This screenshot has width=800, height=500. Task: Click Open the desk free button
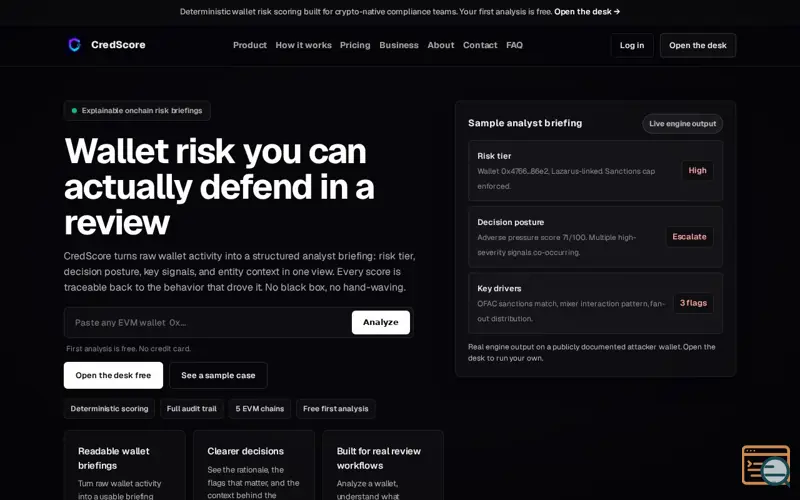[113, 376]
